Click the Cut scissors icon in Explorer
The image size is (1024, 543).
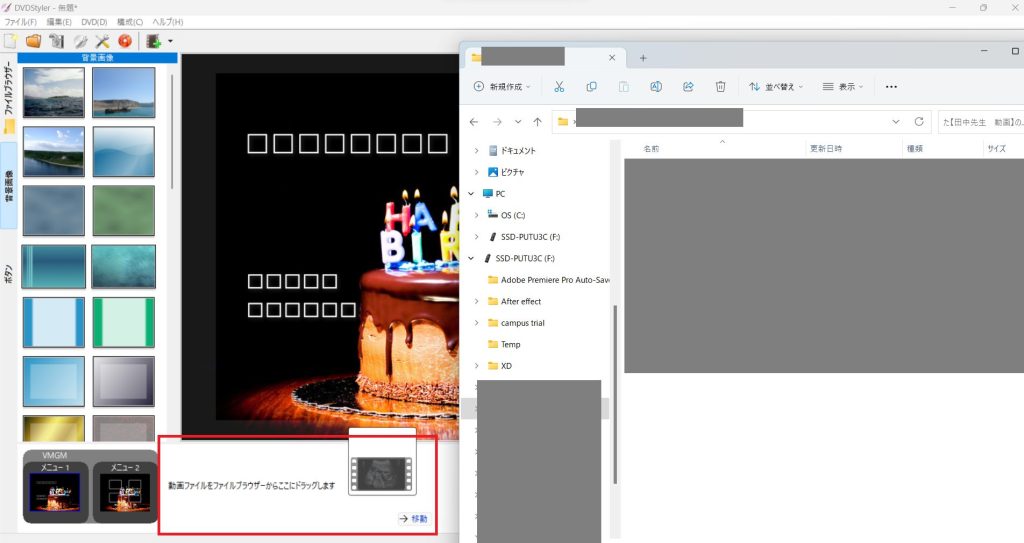pyautogui.click(x=559, y=87)
